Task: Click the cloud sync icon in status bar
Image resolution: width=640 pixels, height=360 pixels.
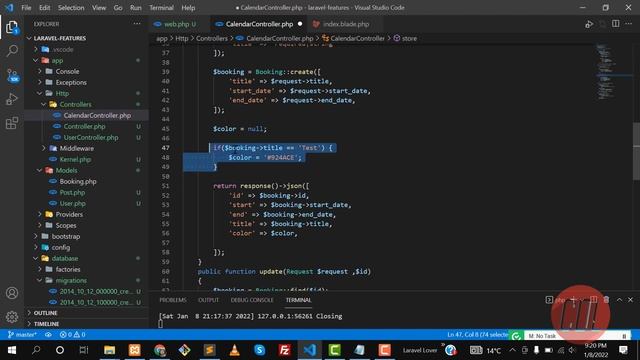Action: click(x=48, y=335)
